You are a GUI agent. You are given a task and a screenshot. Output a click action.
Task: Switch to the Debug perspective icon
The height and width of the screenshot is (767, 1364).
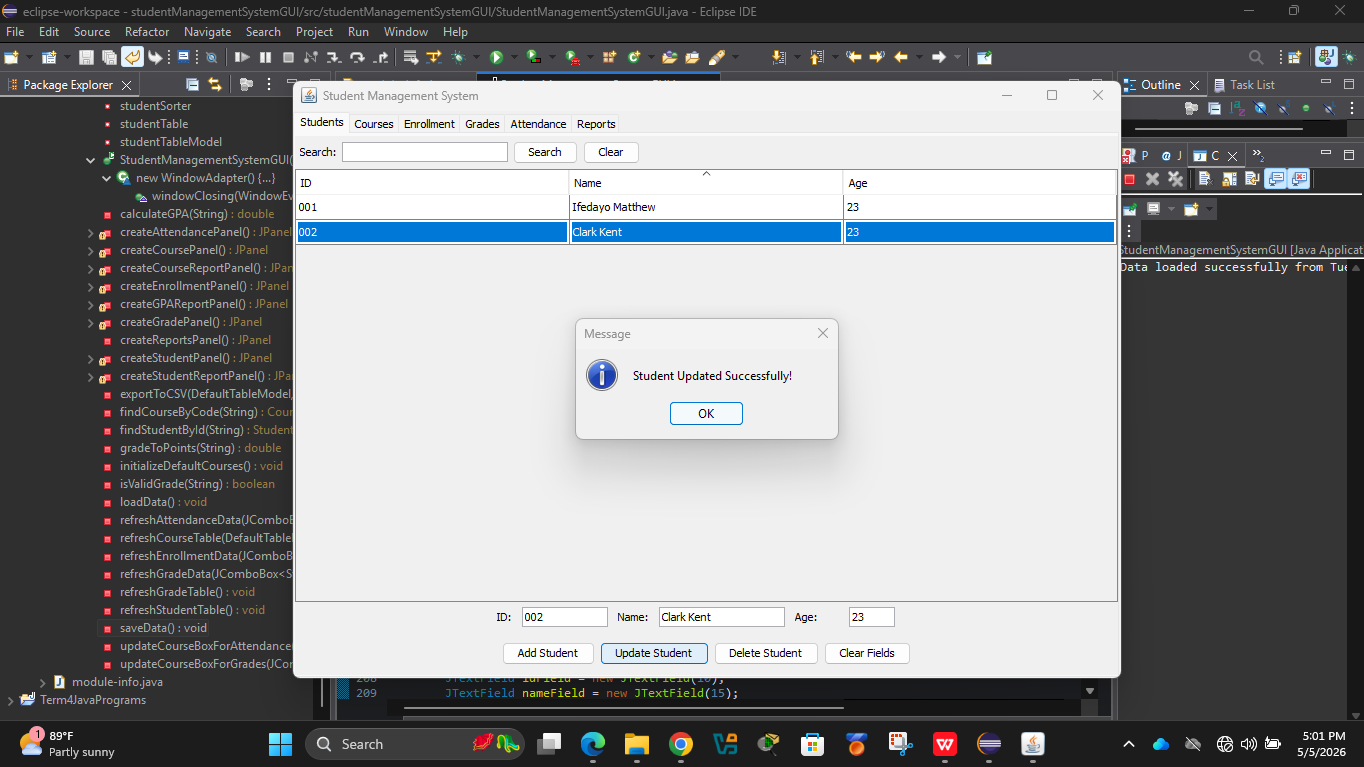tap(1348, 57)
